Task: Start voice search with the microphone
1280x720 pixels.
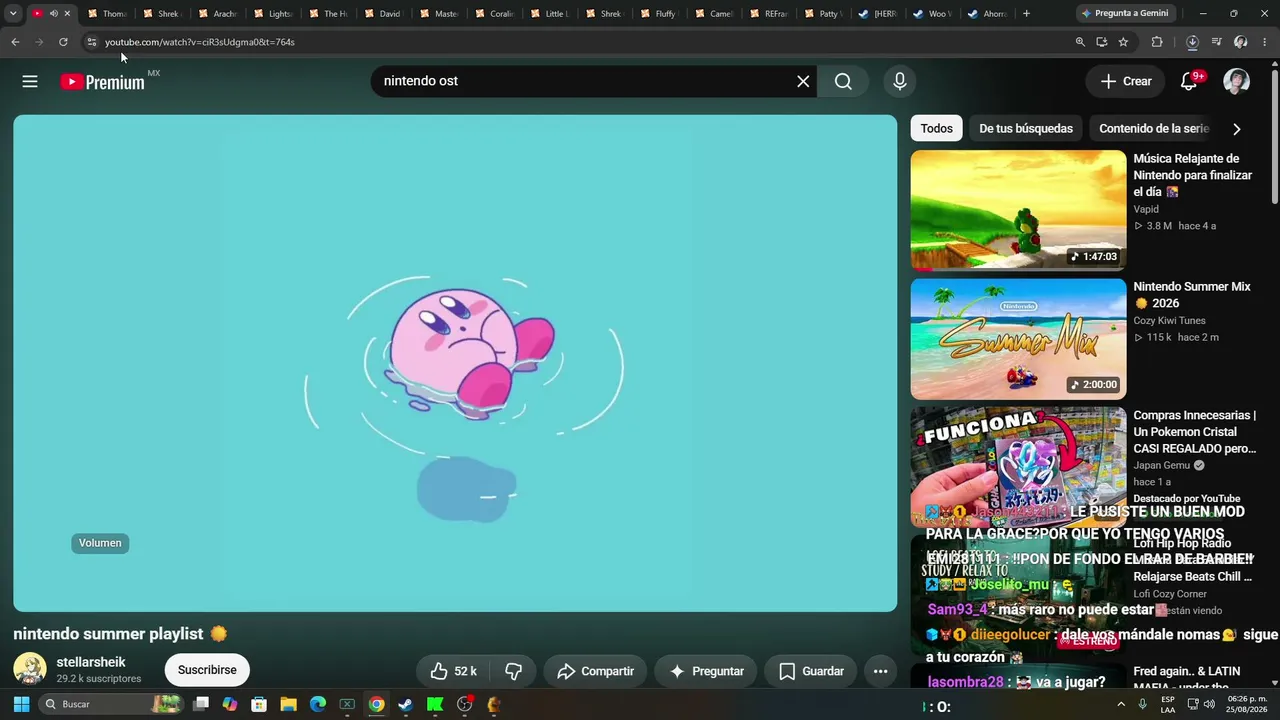Action: pos(900,82)
